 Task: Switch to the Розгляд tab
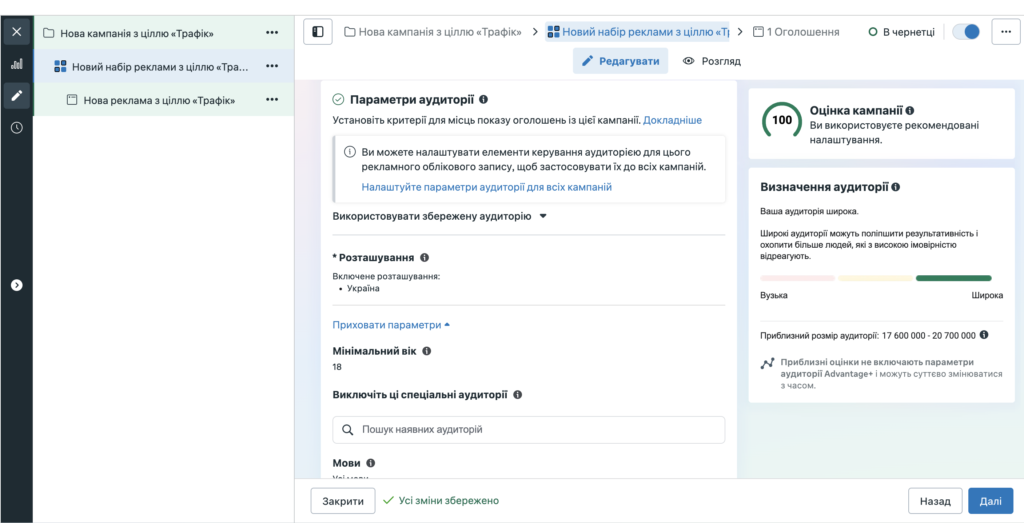pyautogui.click(x=712, y=61)
